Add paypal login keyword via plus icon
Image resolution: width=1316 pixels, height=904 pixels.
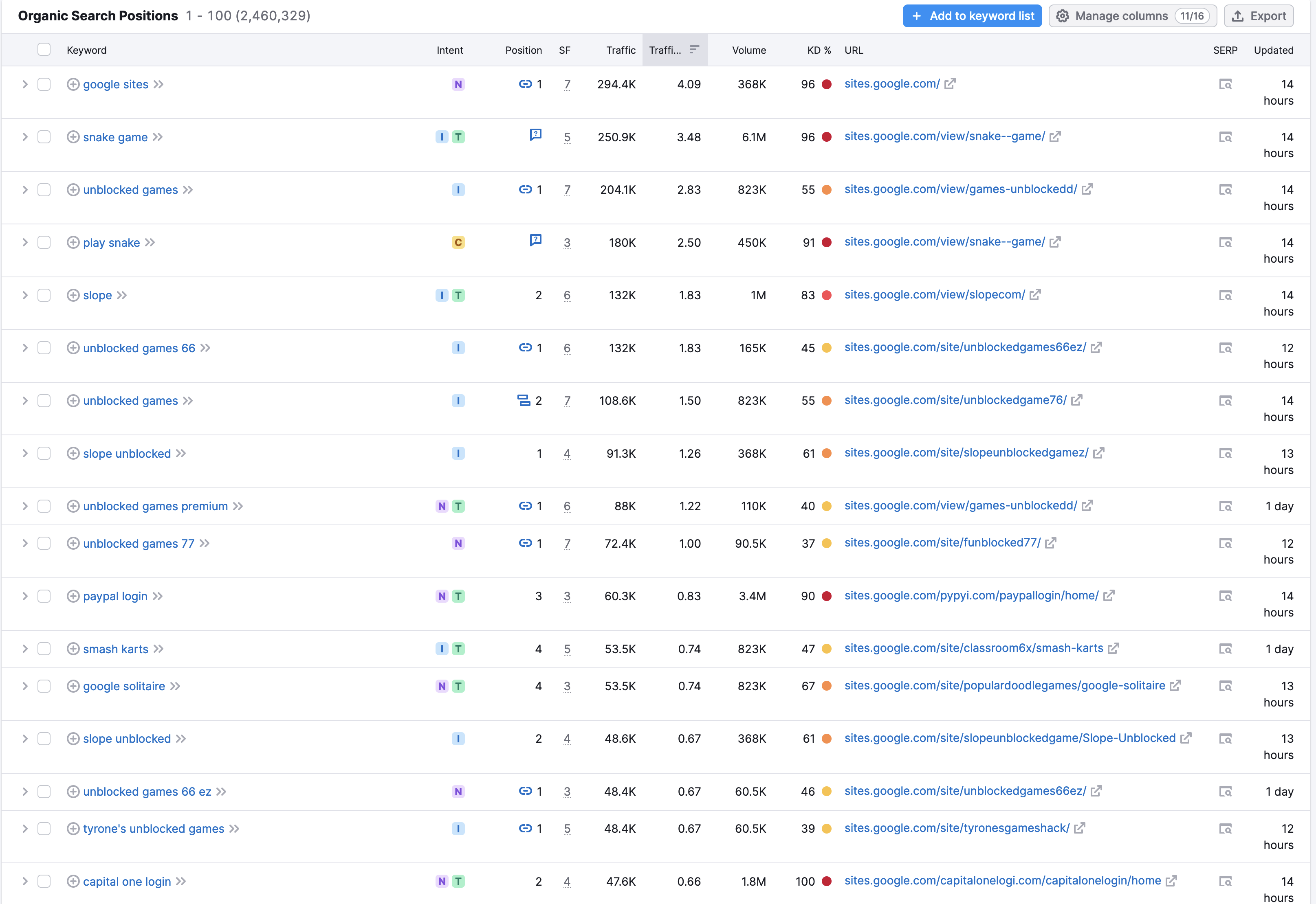coord(73,596)
